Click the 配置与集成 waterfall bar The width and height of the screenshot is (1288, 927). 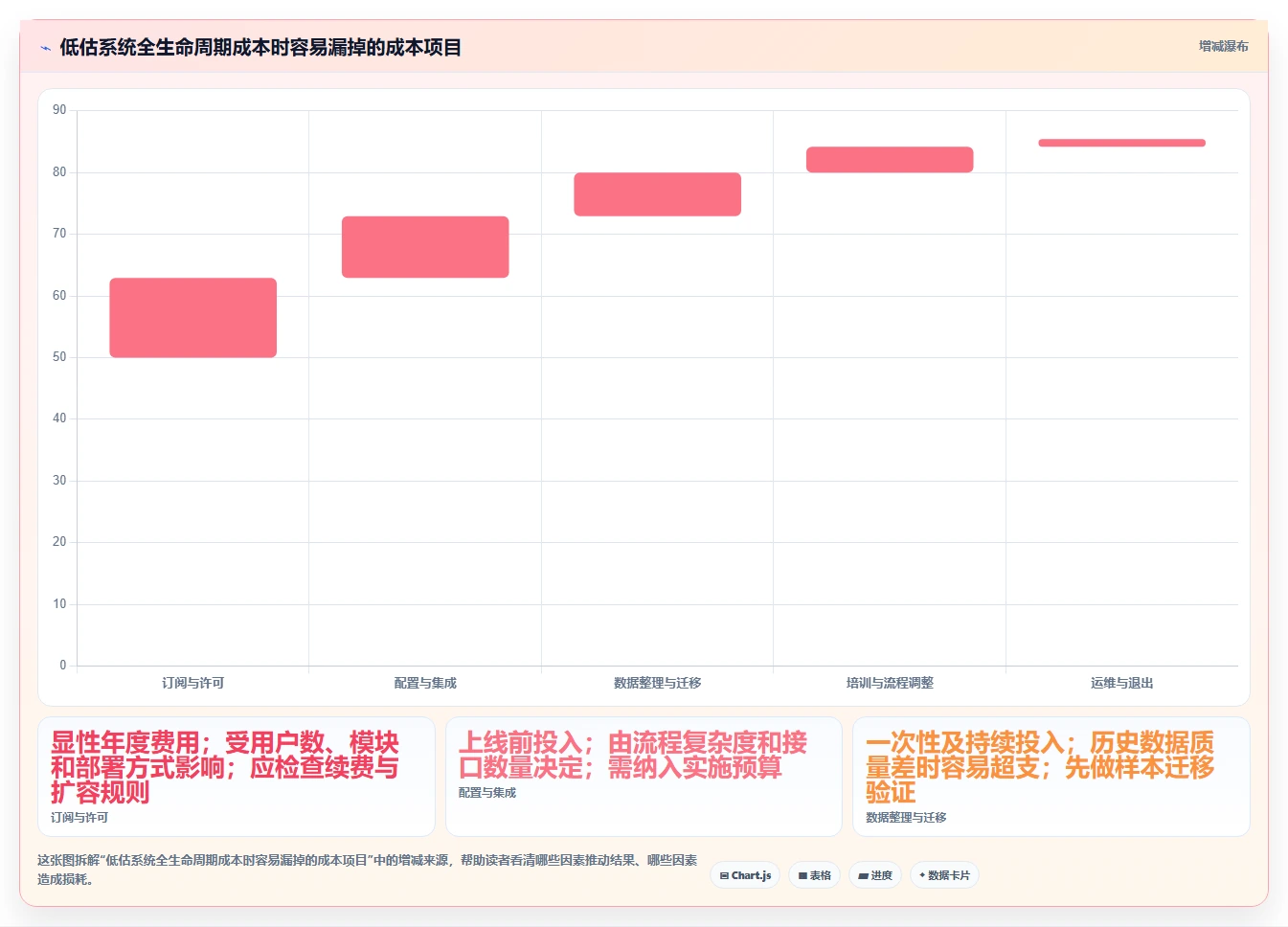pyautogui.click(x=425, y=247)
